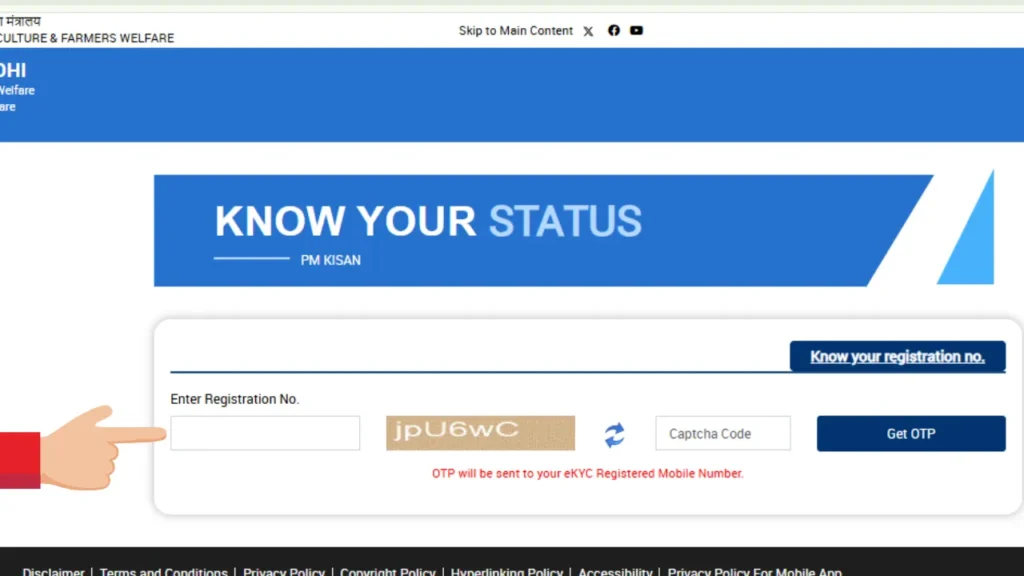Open the Accessibility footer link
The height and width of the screenshot is (576, 1024).
(615, 571)
